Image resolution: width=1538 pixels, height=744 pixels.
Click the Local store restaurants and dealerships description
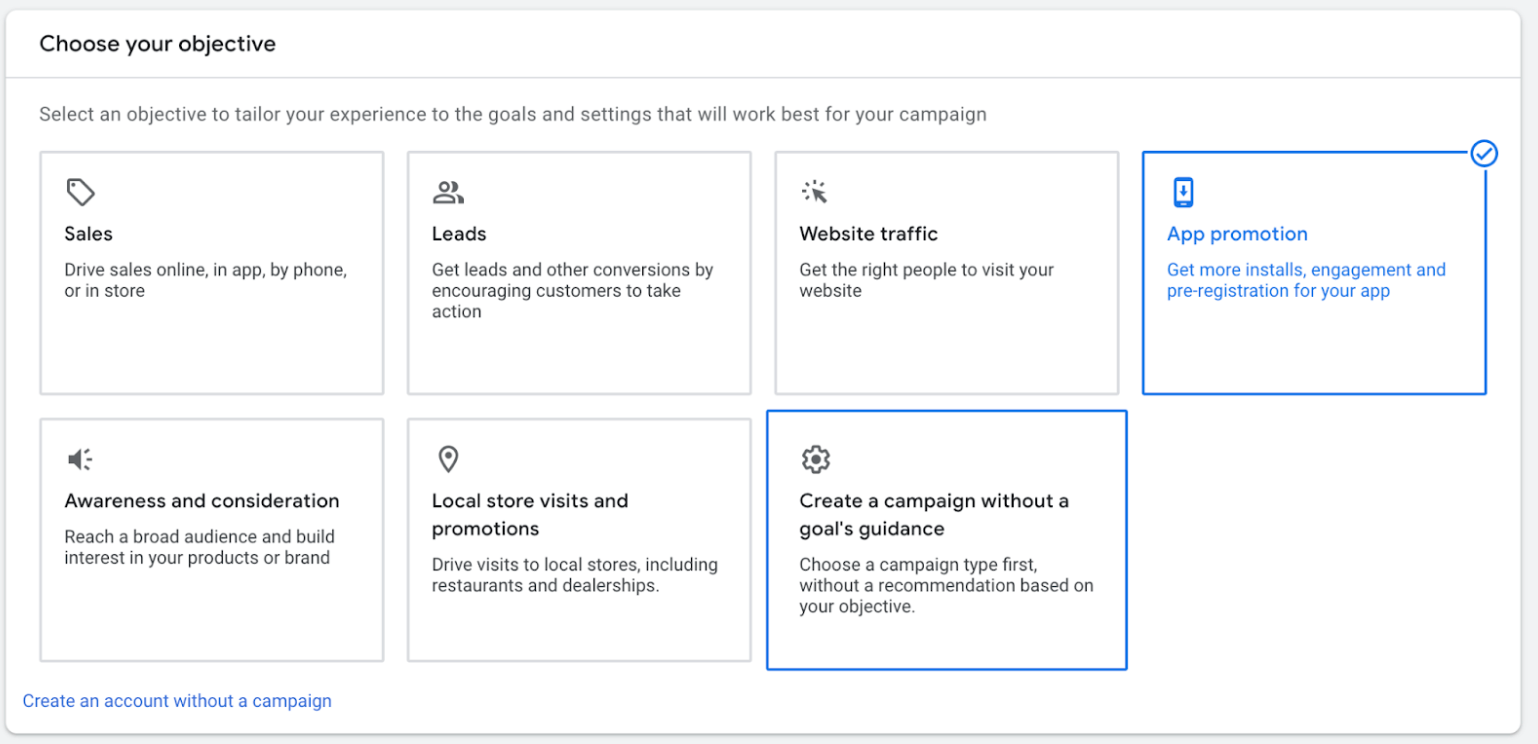574,575
